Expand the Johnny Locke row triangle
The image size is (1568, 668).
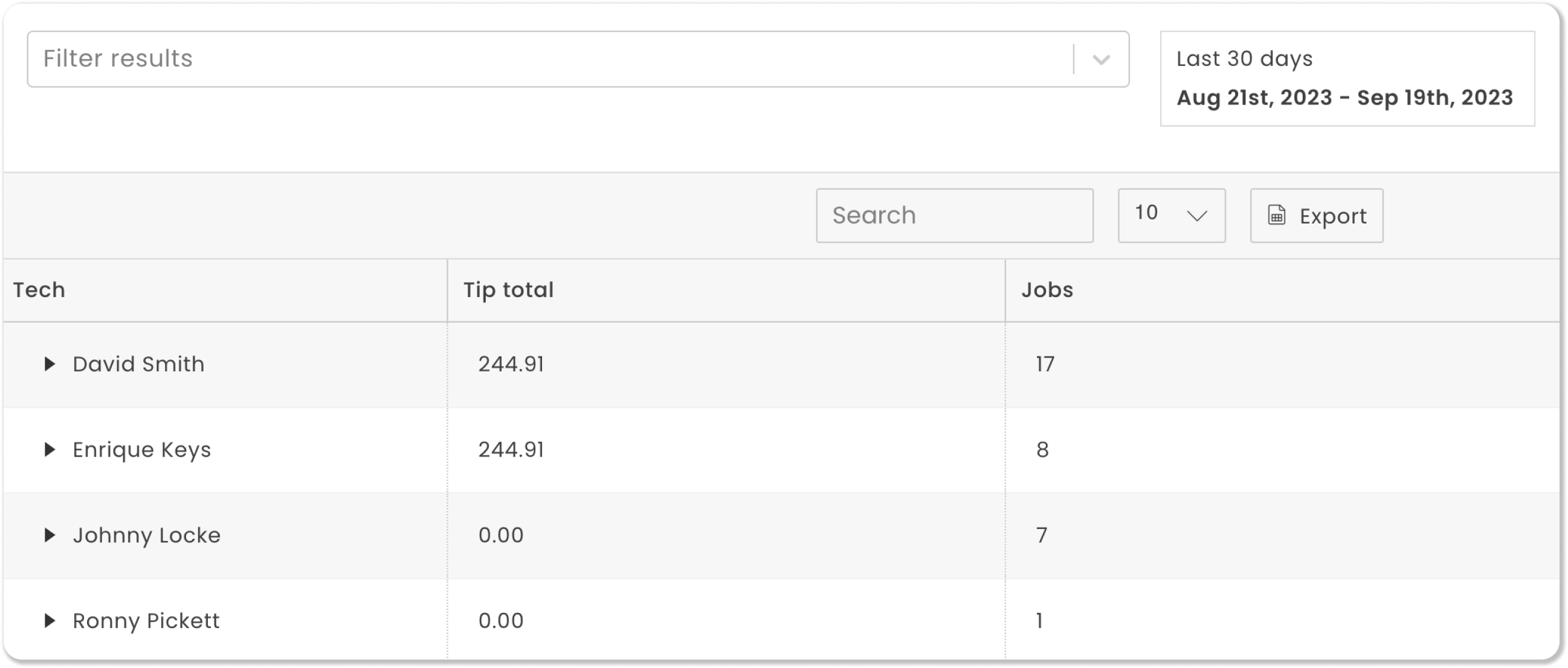click(x=50, y=535)
